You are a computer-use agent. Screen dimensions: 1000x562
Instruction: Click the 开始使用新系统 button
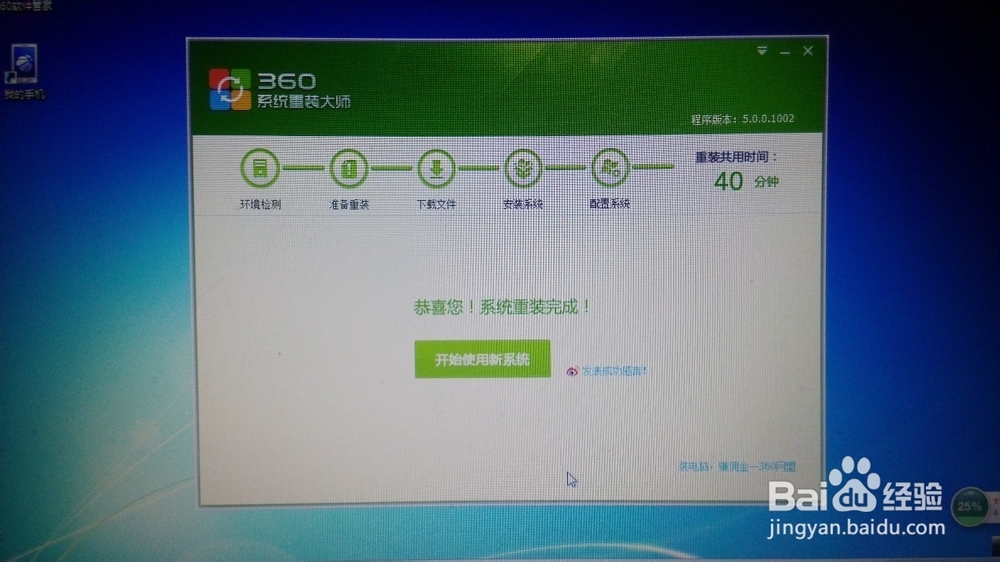(482, 359)
